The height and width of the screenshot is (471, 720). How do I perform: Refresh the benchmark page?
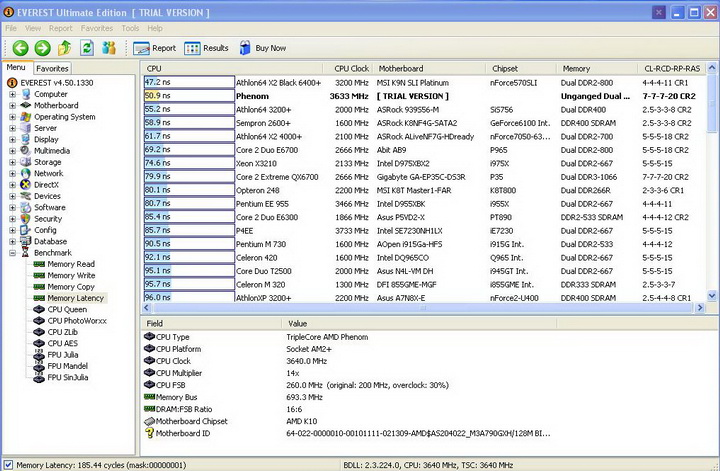[87, 48]
